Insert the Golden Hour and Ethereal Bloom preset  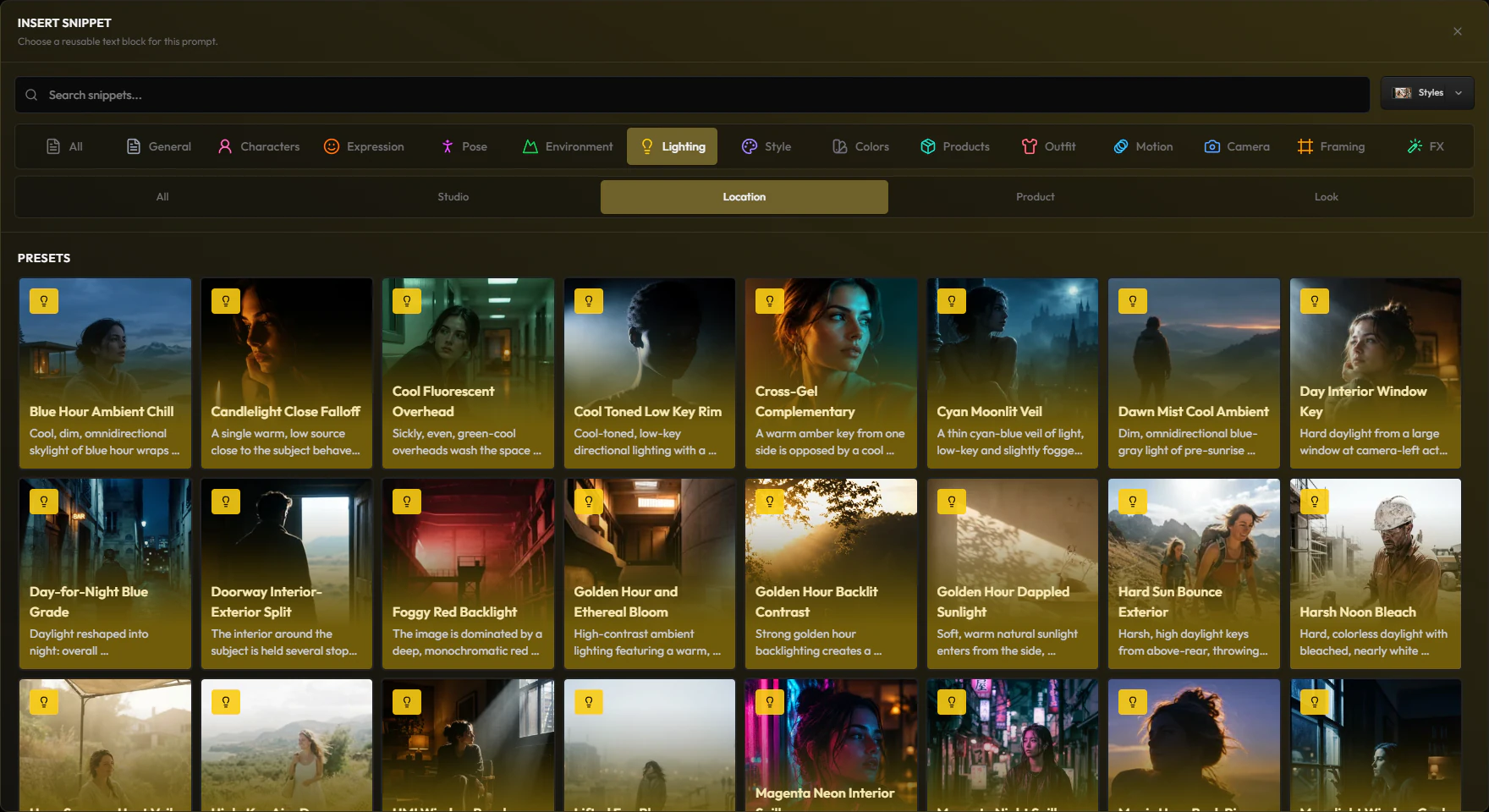(x=650, y=573)
